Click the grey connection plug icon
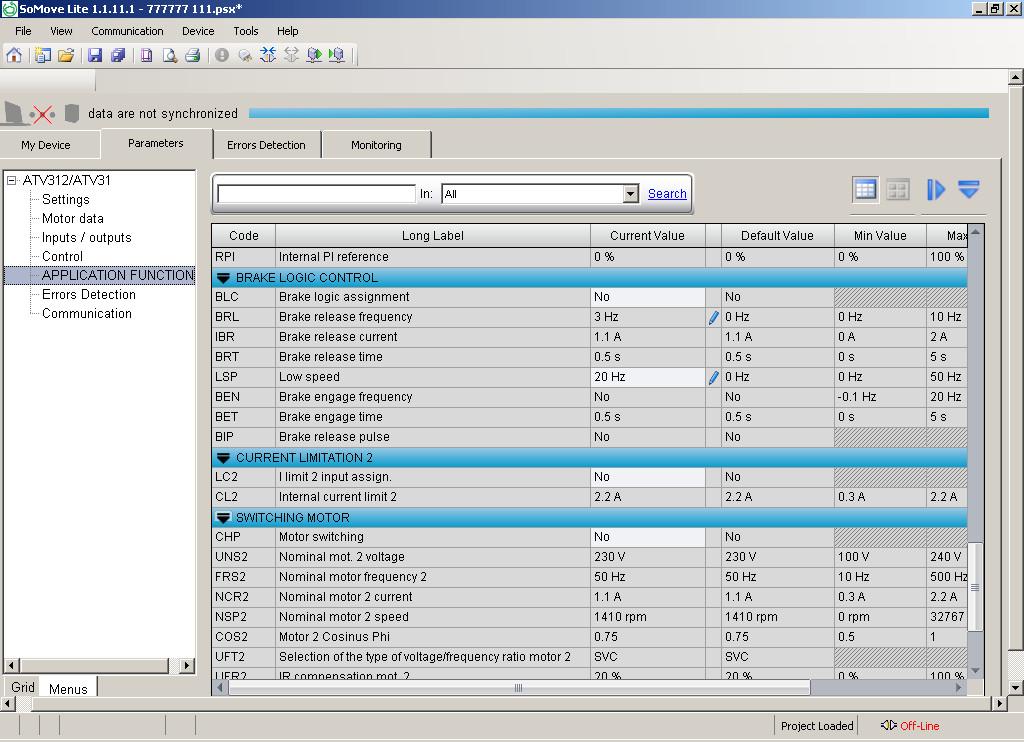Screen dimensions: 1024x742 [245, 56]
